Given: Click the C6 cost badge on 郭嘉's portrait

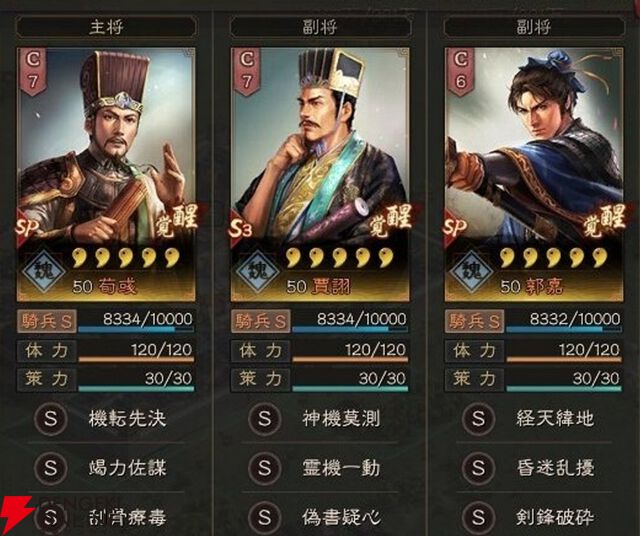Looking at the screenshot, I should (460, 71).
